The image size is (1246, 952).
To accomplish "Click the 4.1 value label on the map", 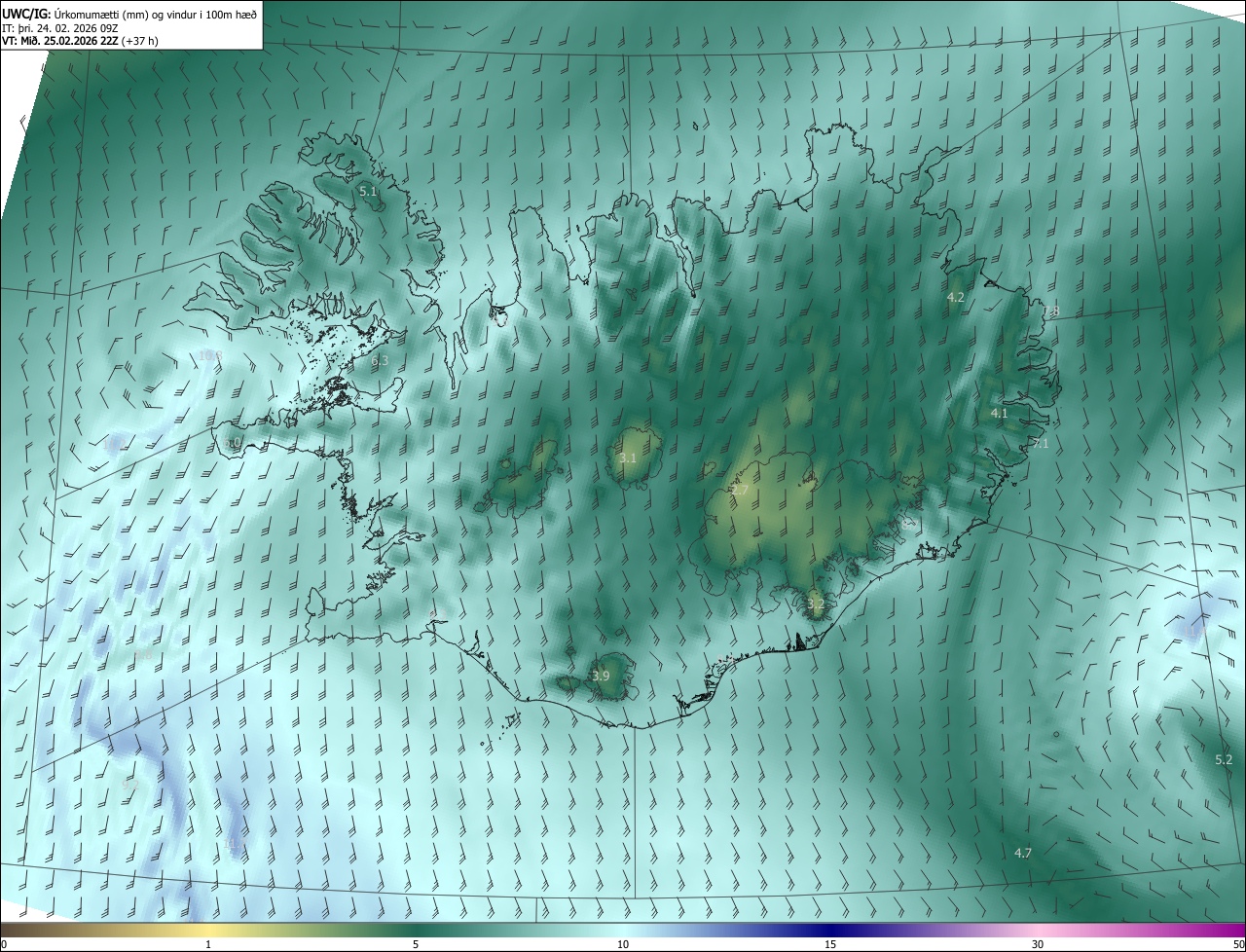I will pyautogui.click(x=999, y=414).
